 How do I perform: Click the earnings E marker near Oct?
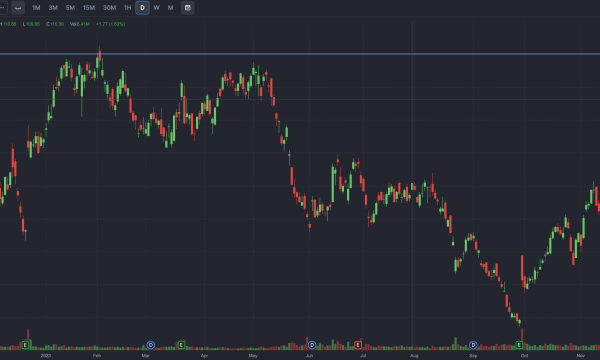point(519,345)
